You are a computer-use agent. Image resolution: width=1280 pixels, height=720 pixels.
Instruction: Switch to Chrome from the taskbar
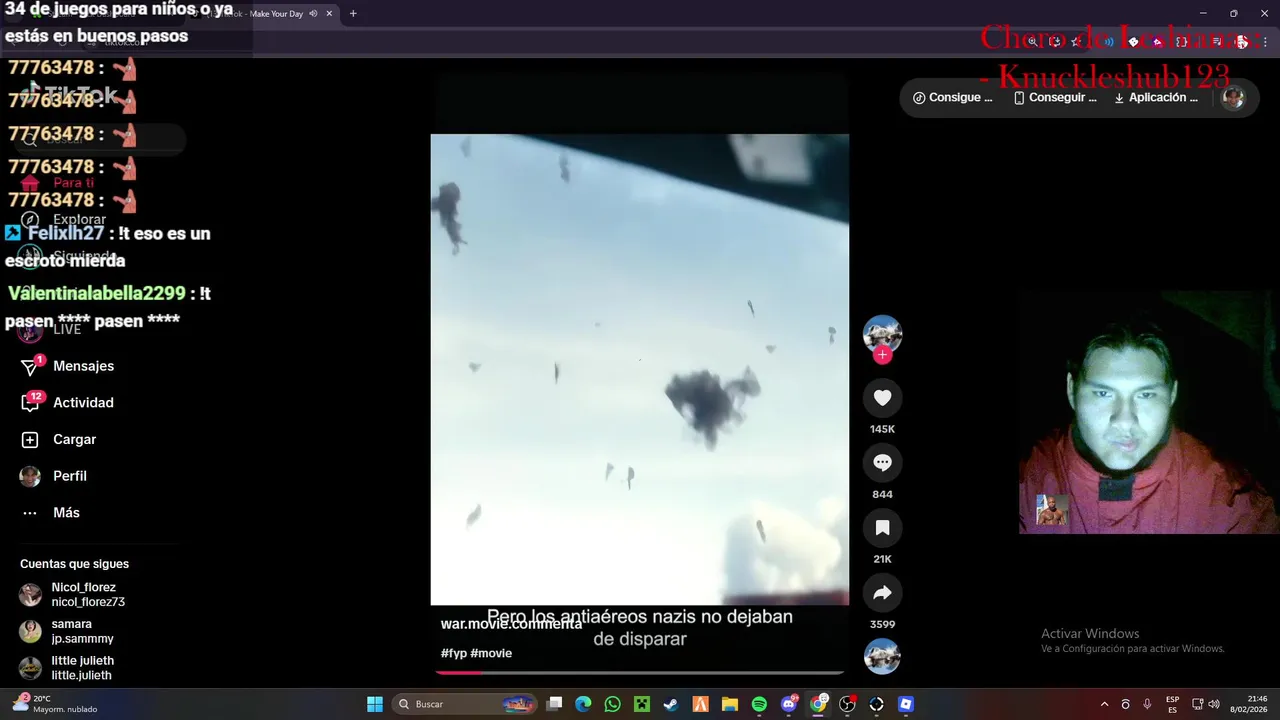(818, 704)
